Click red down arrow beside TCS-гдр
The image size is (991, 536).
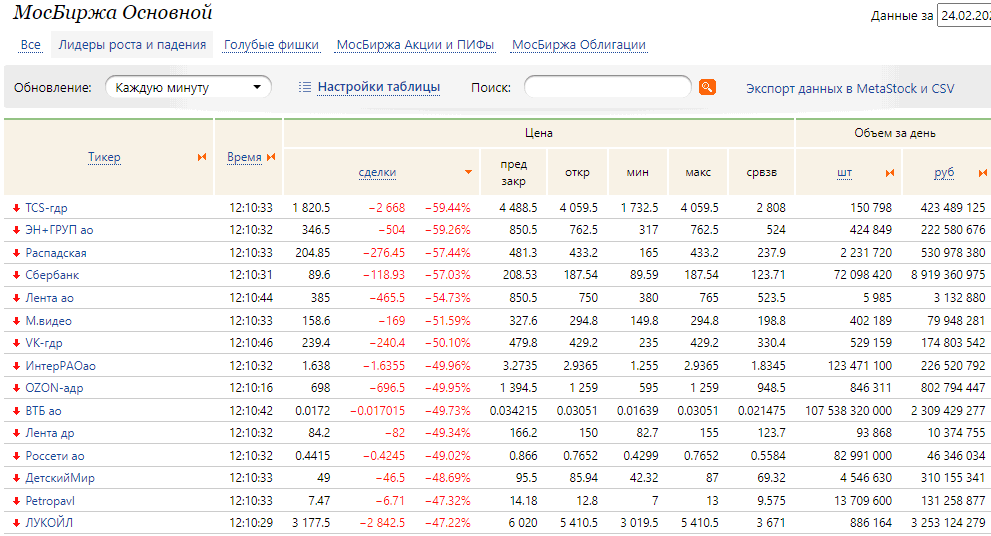[x=16, y=208]
